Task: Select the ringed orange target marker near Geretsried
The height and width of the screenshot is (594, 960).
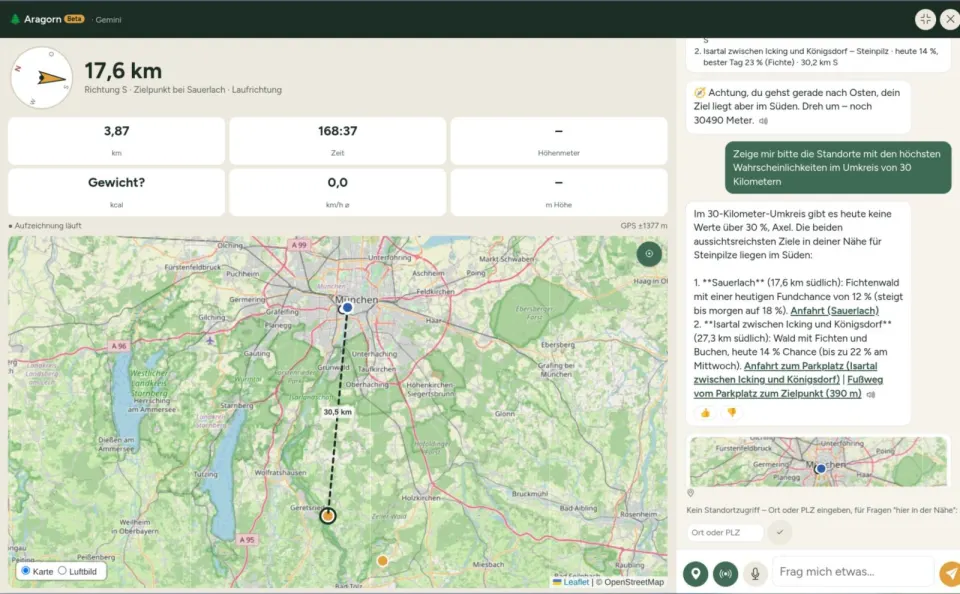Action: [x=328, y=516]
